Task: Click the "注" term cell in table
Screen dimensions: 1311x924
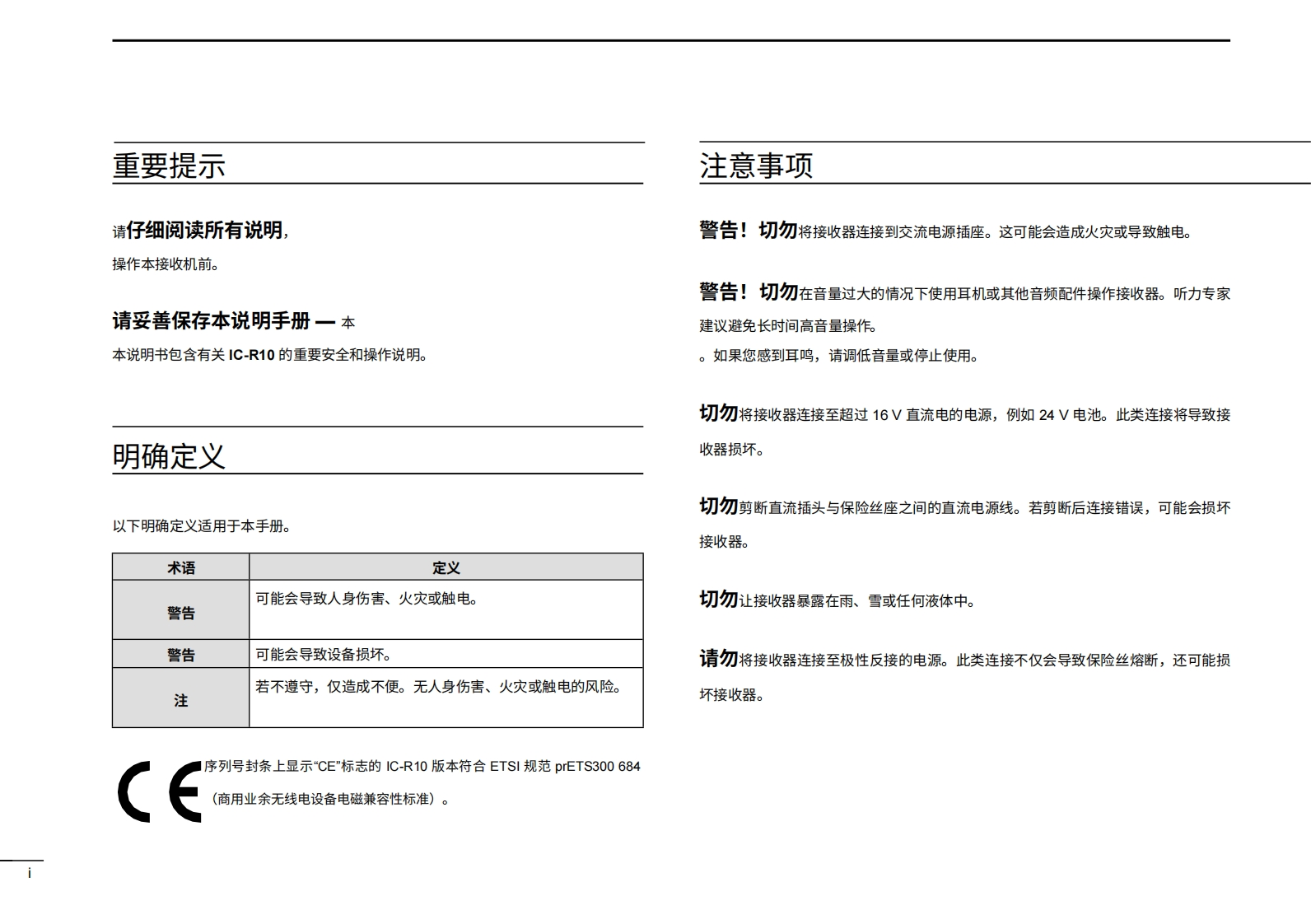Action: [181, 700]
